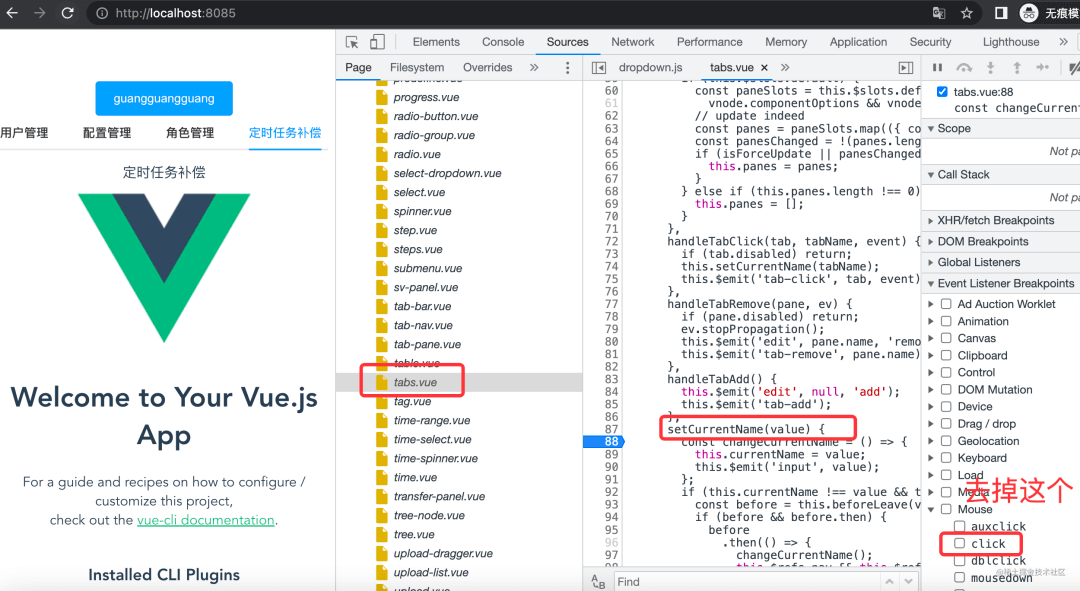Screen dimensions: 1080x591
Task: Step into next function call icon
Action: [x=990, y=68]
